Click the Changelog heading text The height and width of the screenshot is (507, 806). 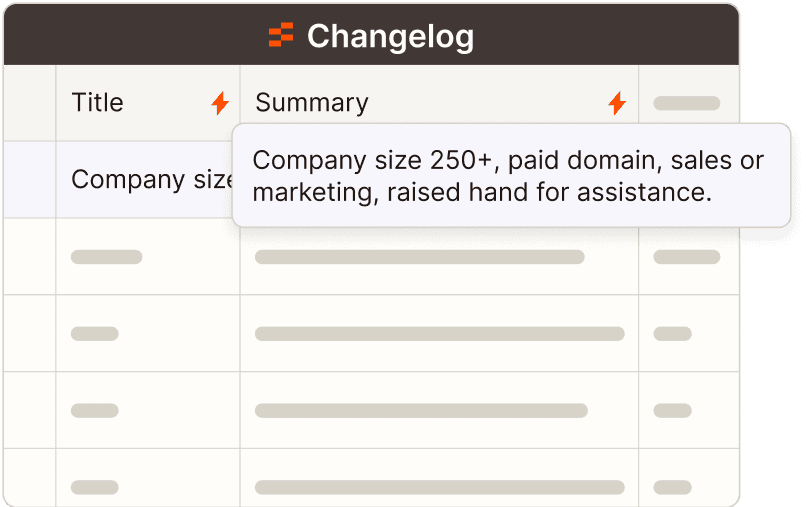coord(390,37)
